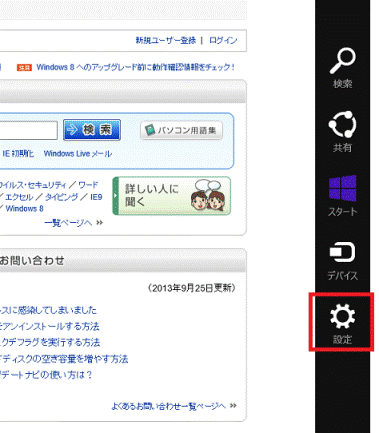Viewport: 379px width, 433px height.
Task: Open the パソコン用語集 glossary button
Action: [x=181, y=130]
